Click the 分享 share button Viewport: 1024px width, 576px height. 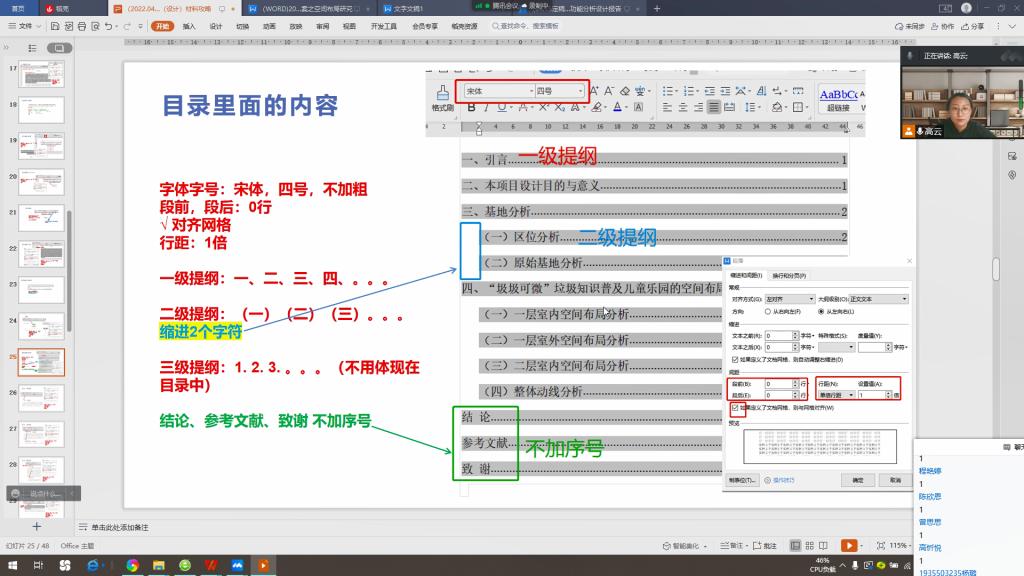(x=972, y=26)
